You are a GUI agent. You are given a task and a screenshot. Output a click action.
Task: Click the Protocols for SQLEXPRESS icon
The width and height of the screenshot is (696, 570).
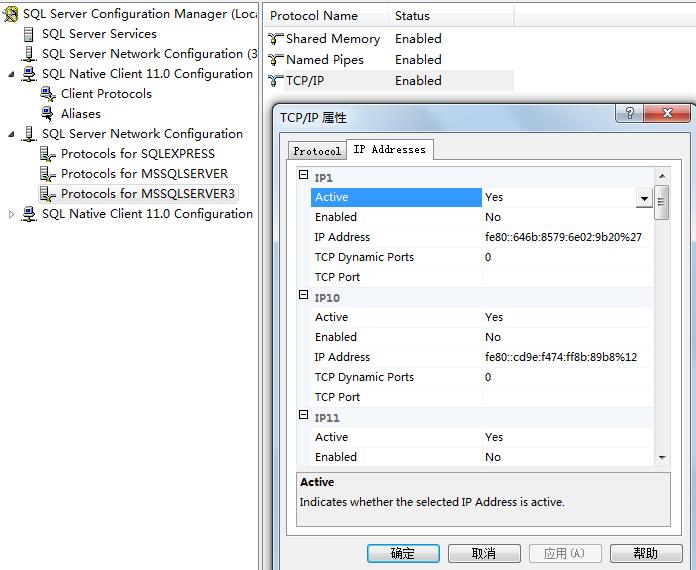tap(48, 154)
